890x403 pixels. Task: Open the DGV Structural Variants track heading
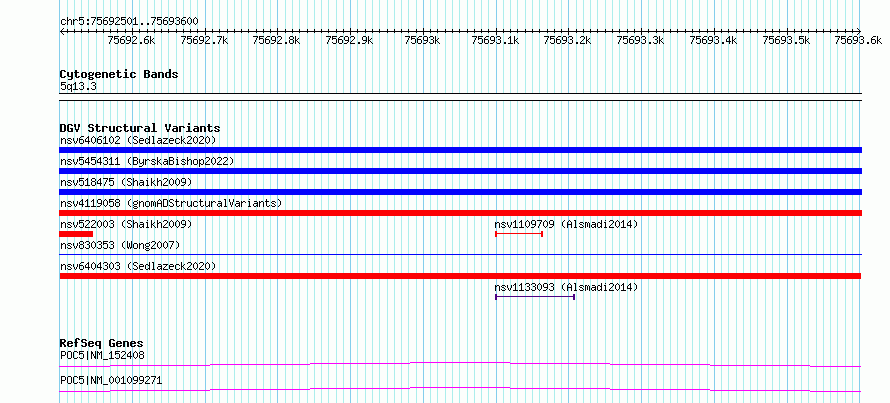(x=140, y=128)
